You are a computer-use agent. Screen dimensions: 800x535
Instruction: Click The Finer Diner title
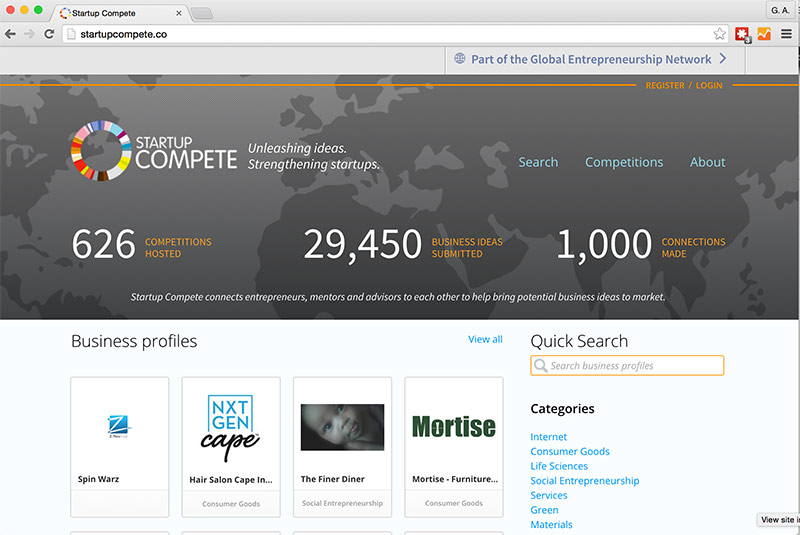pyautogui.click(x=333, y=479)
